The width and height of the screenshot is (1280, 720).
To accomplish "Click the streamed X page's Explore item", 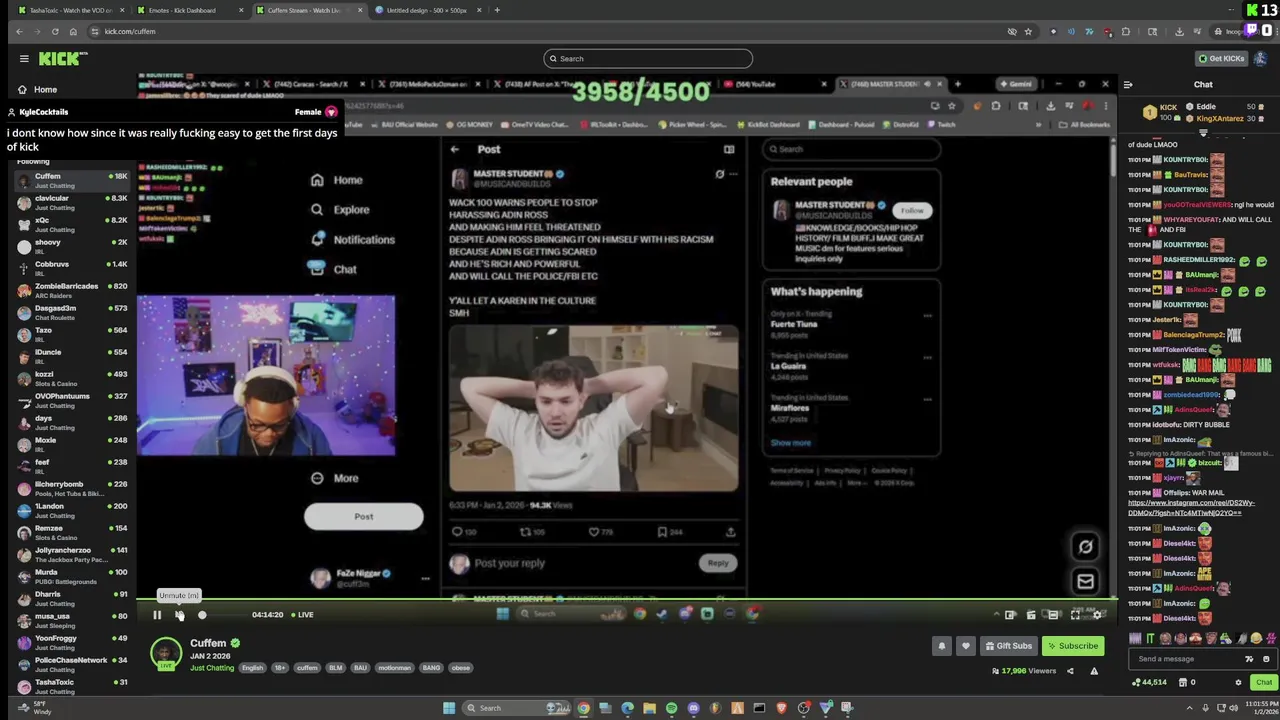I will (x=340, y=210).
